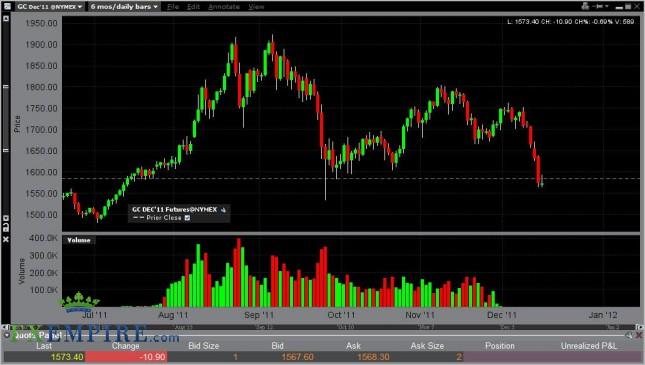The image size is (645, 365).
Task: Minimize the chart window
Action: [619, 7]
